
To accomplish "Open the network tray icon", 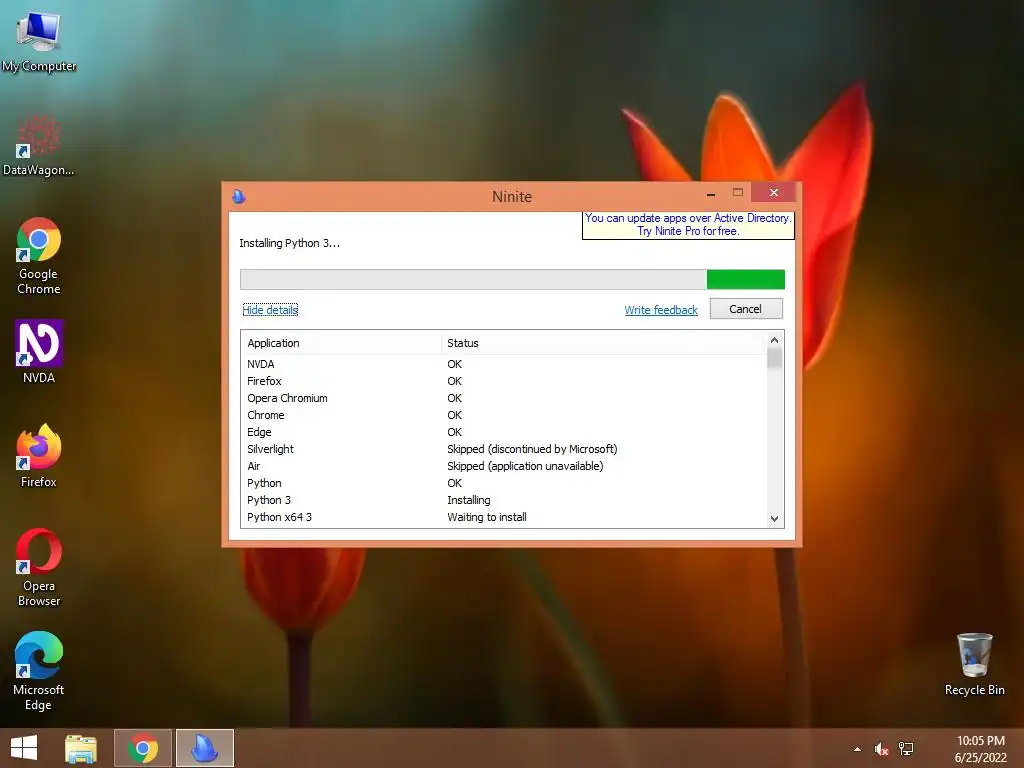I will pyautogui.click(x=906, y=749).
